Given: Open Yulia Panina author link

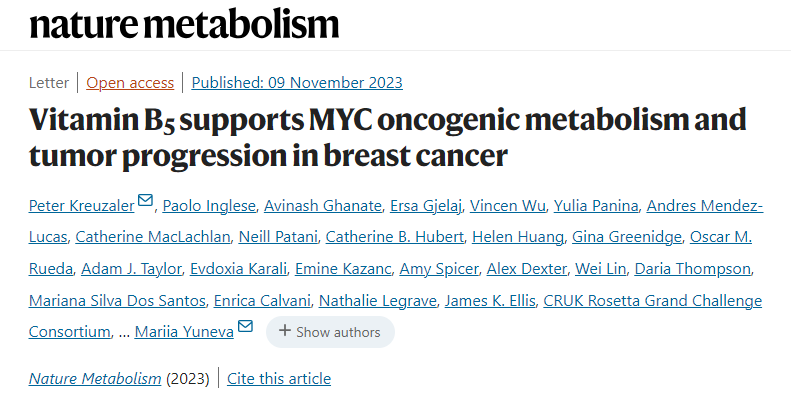Looking at the screenshot, I should [x=596, y=206].
